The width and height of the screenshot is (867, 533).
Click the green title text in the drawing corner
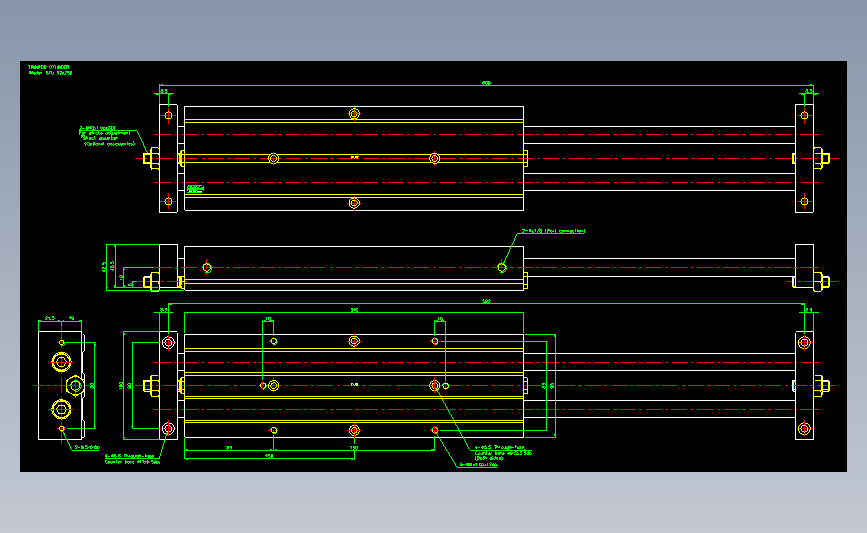(50, 70)
